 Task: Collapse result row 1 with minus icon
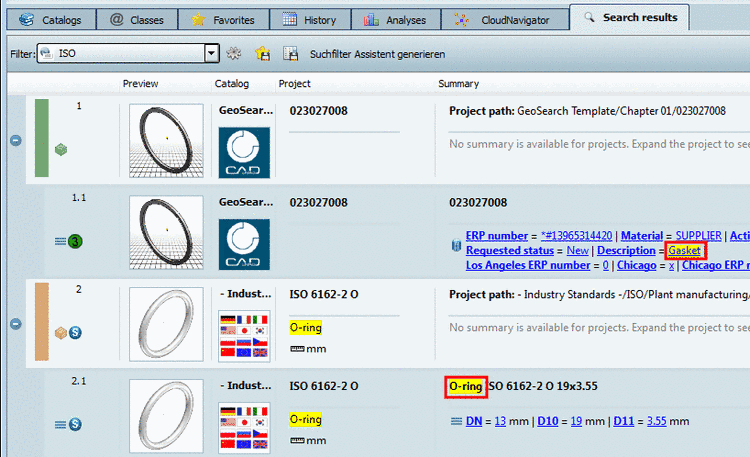pos(16,140)
